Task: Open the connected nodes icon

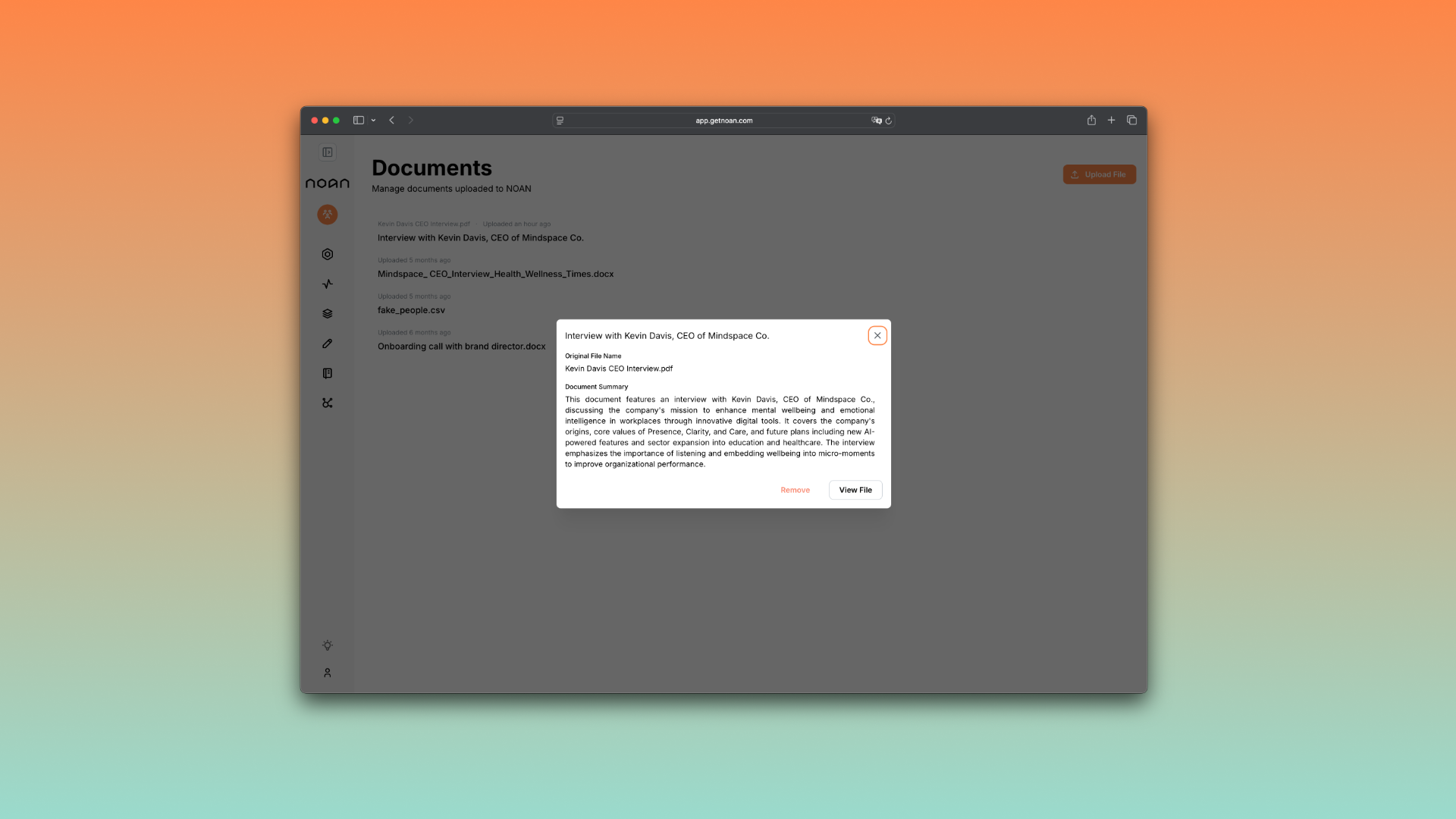Action: click(x=328, y=403)
